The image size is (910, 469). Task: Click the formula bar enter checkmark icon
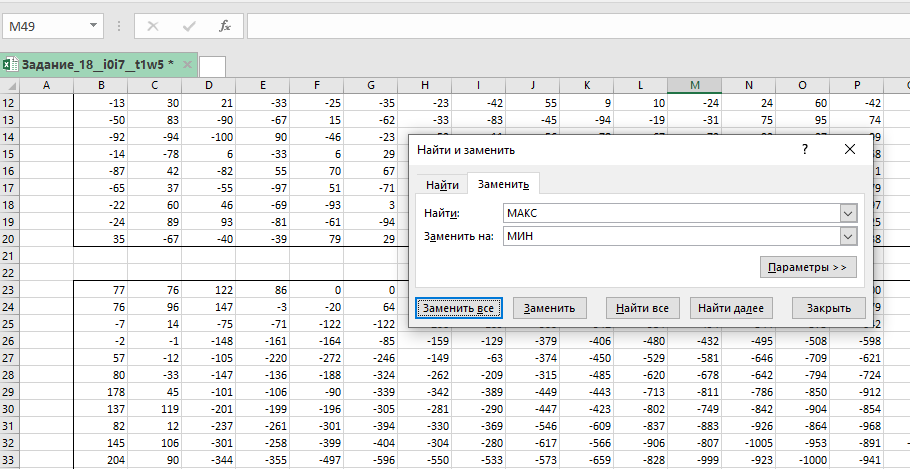(x=189, y=25)
